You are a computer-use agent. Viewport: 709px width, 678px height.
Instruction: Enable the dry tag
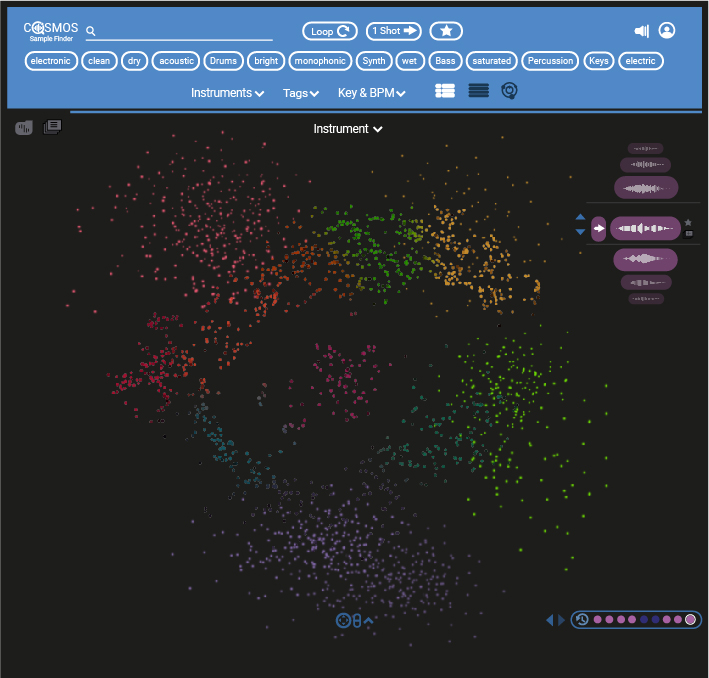click(134, 61)
